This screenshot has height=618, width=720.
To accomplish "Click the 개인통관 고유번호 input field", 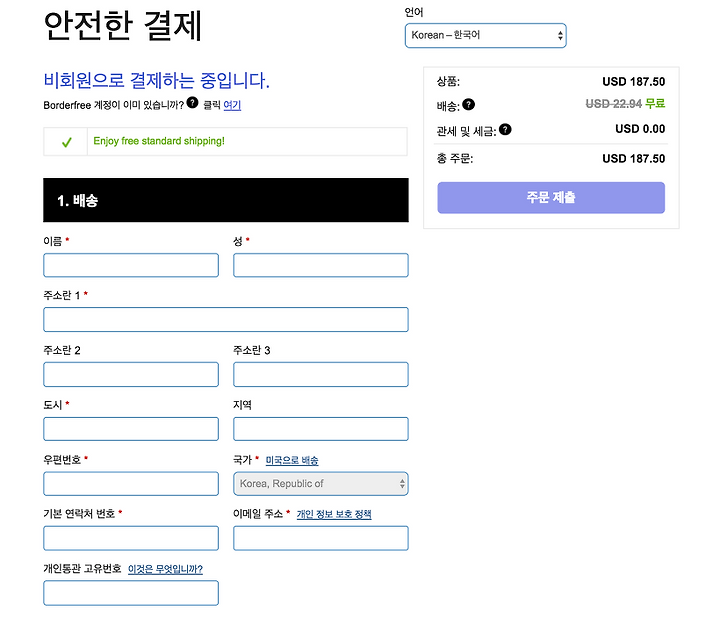I will click(131, 593).
